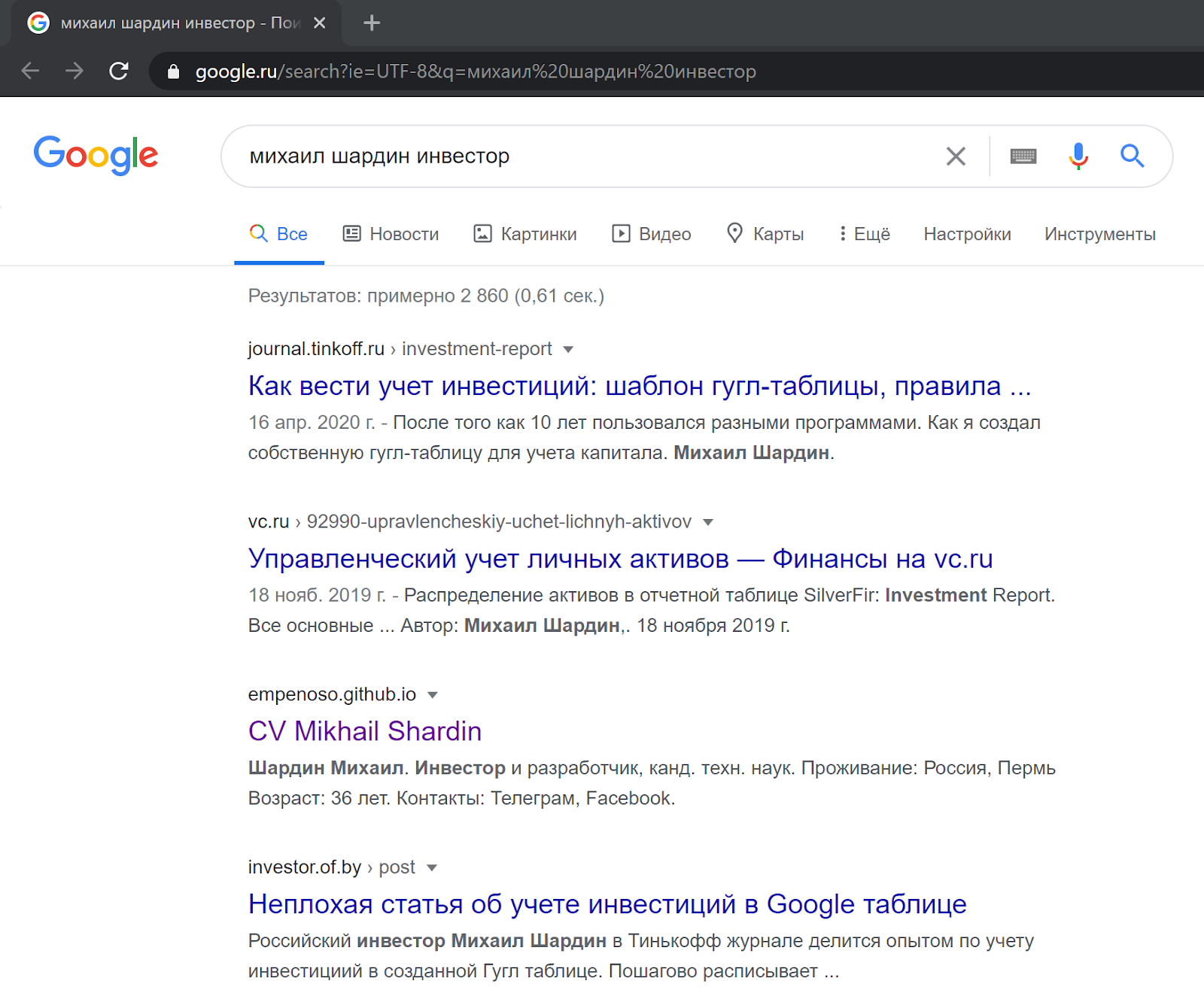Click the play icon beside Видео
Screen dimensions: 1204x996
pyautogui.click(x=621, y=233)
